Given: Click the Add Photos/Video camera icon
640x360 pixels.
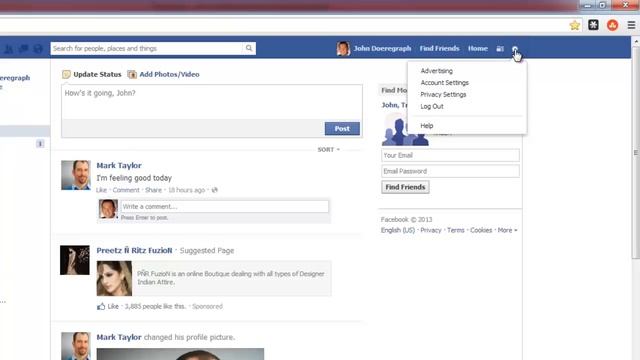Looking at the screenshot, I should point(132,74).
